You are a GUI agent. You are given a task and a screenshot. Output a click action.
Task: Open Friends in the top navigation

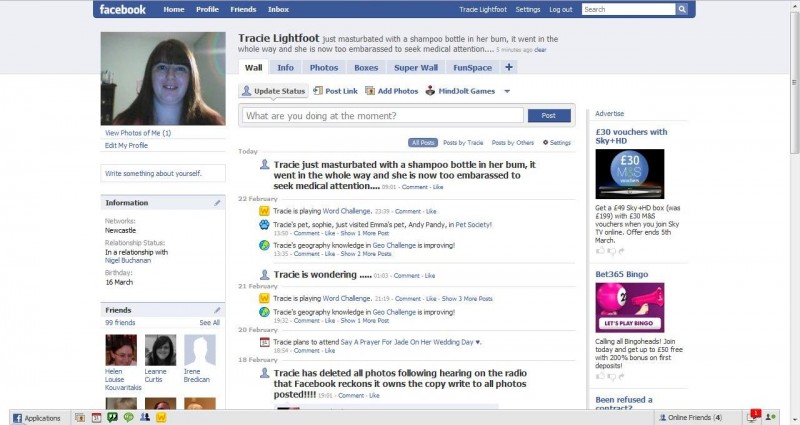pos(243,9)
